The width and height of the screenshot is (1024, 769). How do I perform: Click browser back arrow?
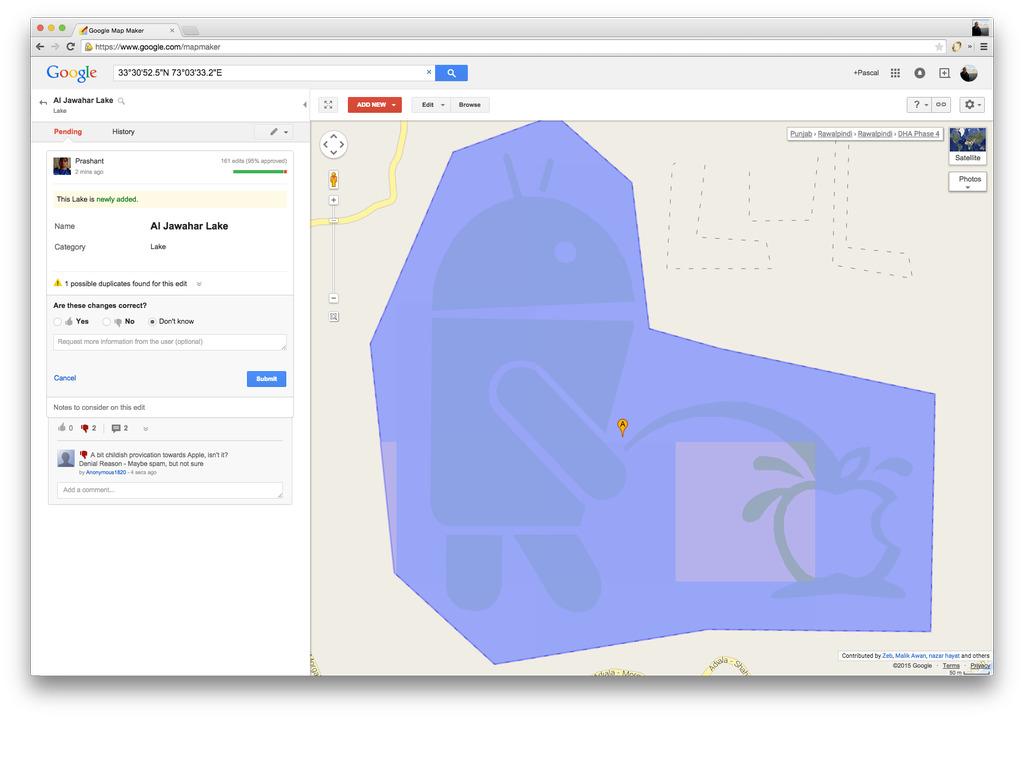[40, 47]
